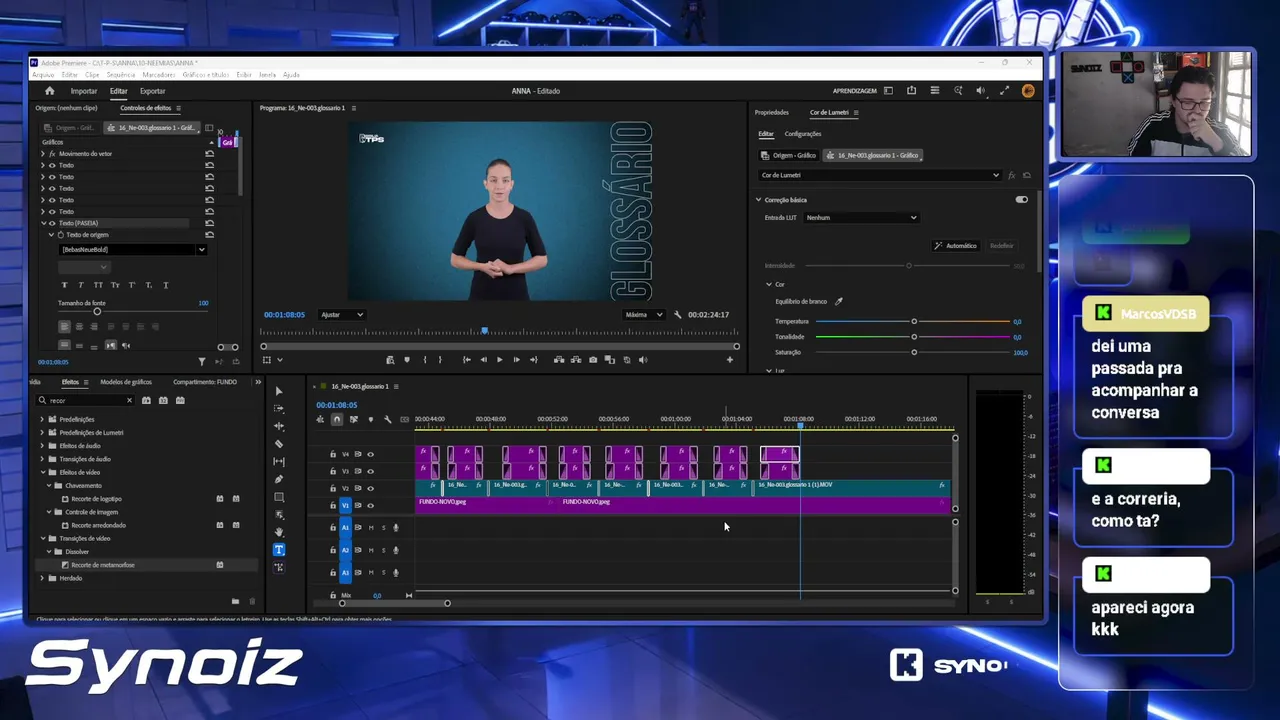Toggle lock on track V3
This screenshot has width=1280, height=720.
333,471
